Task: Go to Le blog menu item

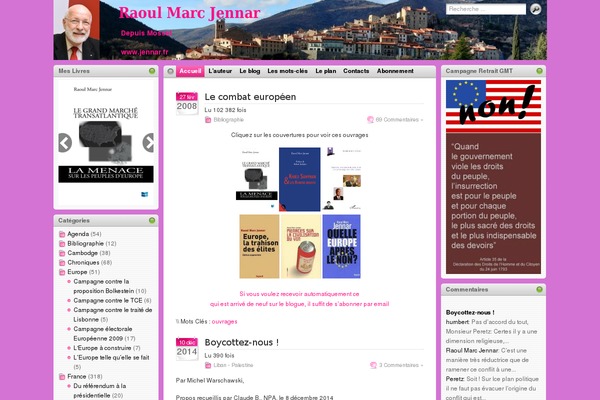Action: [x=249, y=71]
